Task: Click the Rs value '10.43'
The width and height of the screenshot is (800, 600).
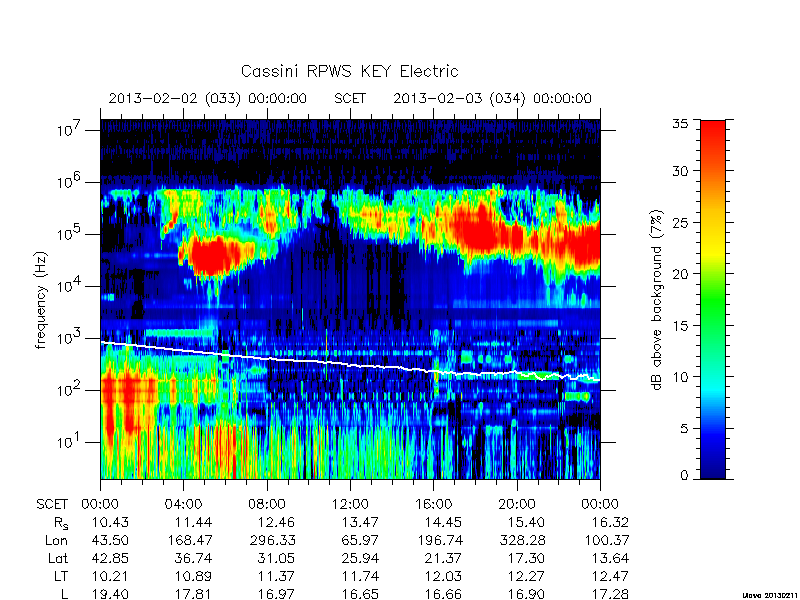Action: 110,522
